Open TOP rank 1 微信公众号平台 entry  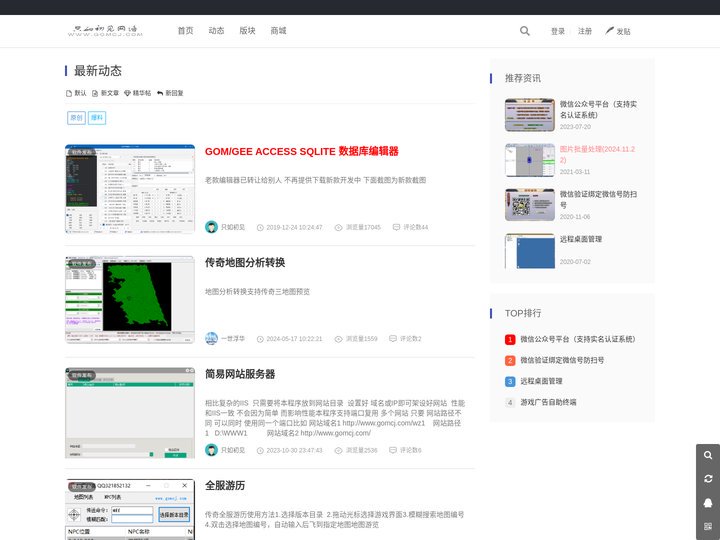578,339
